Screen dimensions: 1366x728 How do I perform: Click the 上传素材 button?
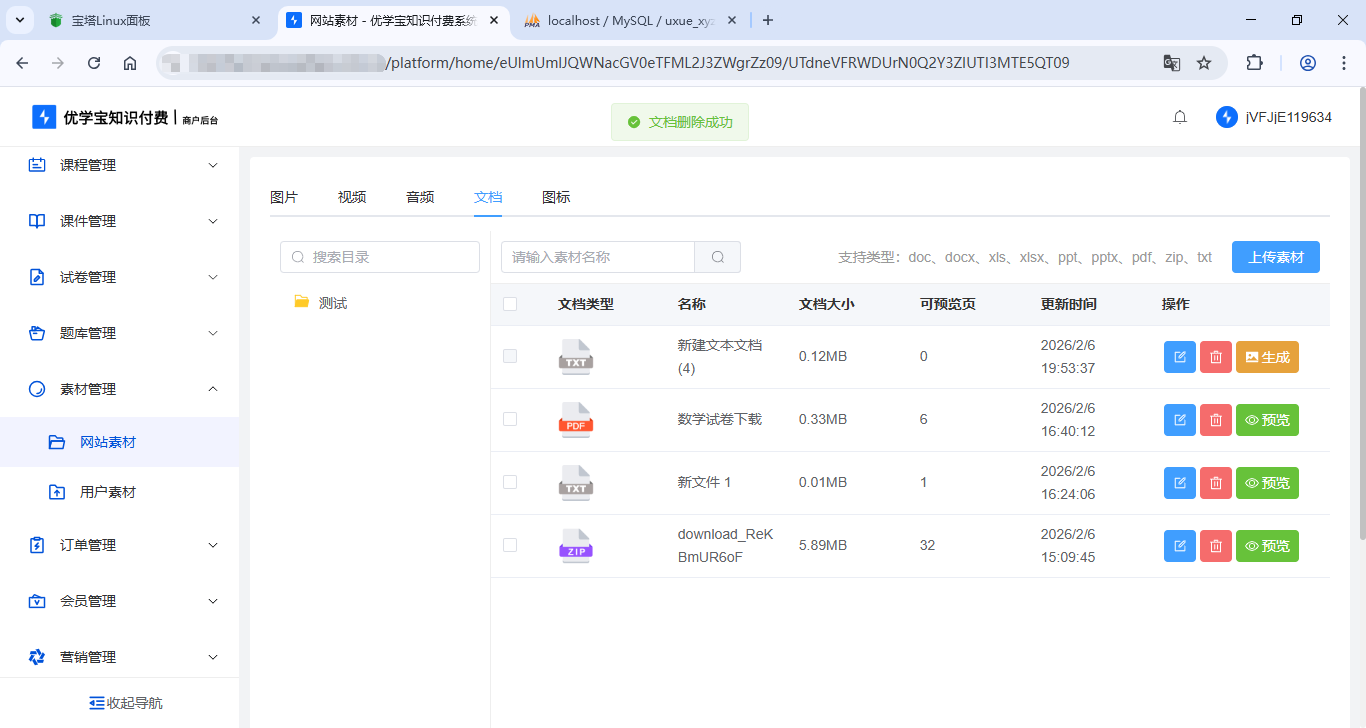1275,257
